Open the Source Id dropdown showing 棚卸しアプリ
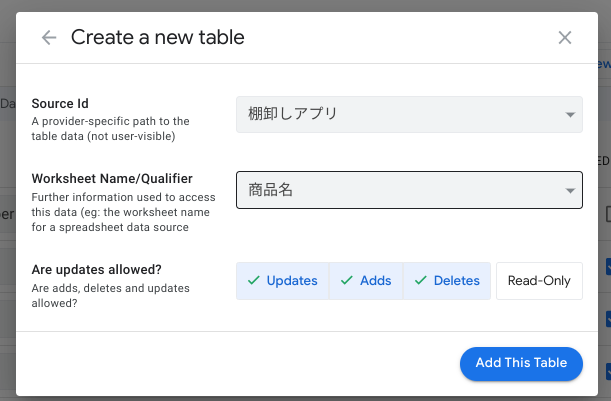Image resolution: width=611 pixels, height=401 pixels. point(400,113)
